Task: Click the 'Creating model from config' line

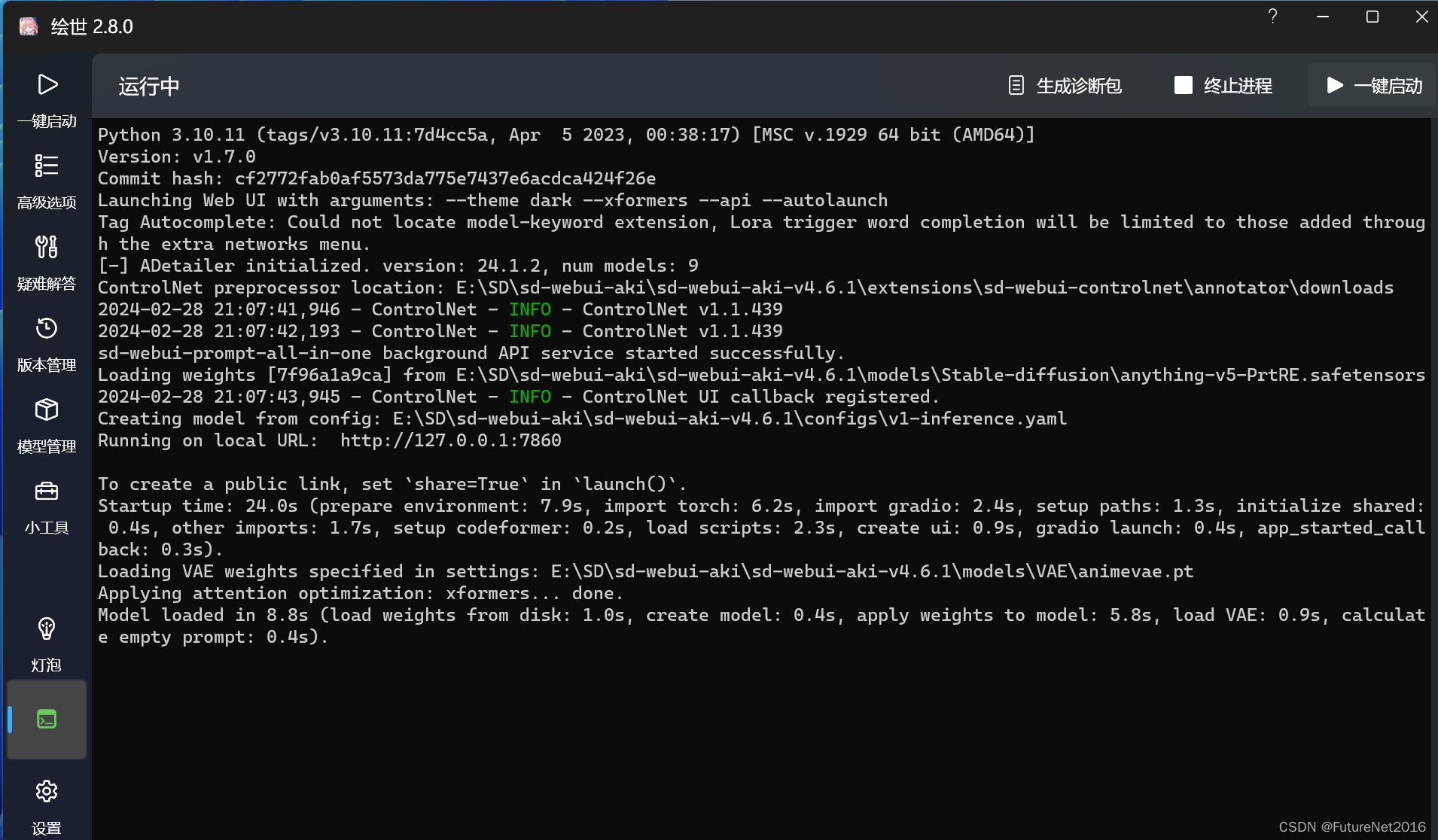Action: [x=582, y=418]
